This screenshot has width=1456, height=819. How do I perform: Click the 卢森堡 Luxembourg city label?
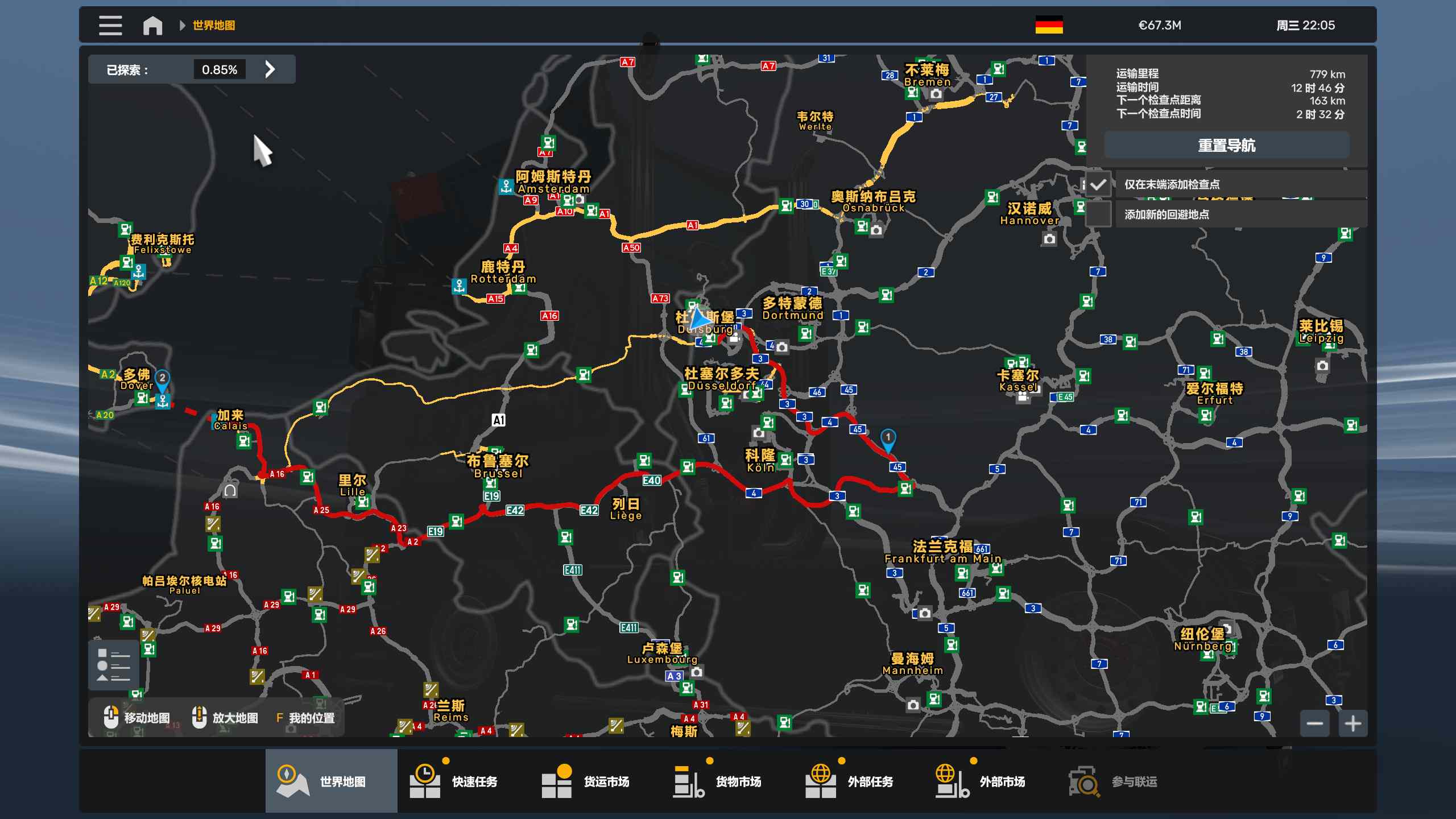tap(662, 653)
